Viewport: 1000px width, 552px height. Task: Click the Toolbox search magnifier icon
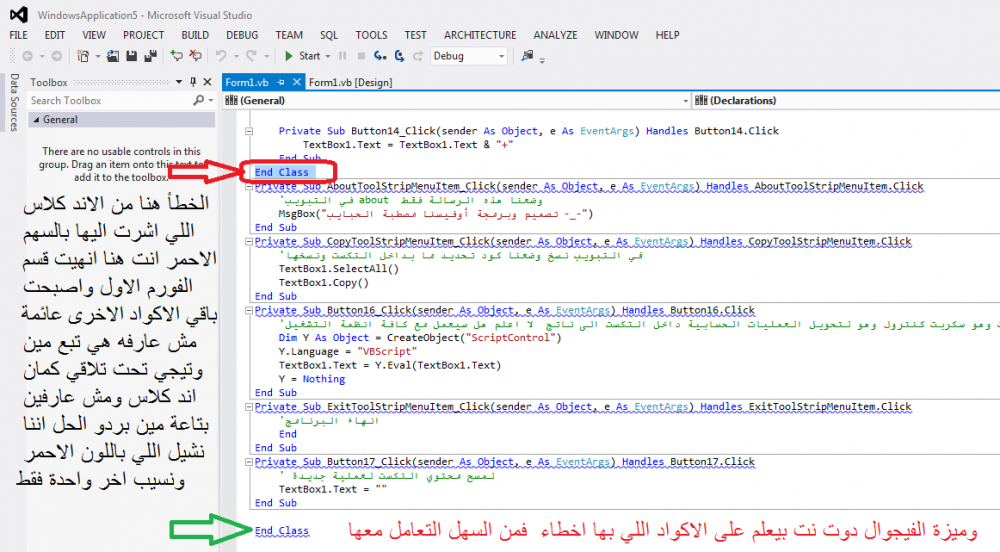pos(198,100)
